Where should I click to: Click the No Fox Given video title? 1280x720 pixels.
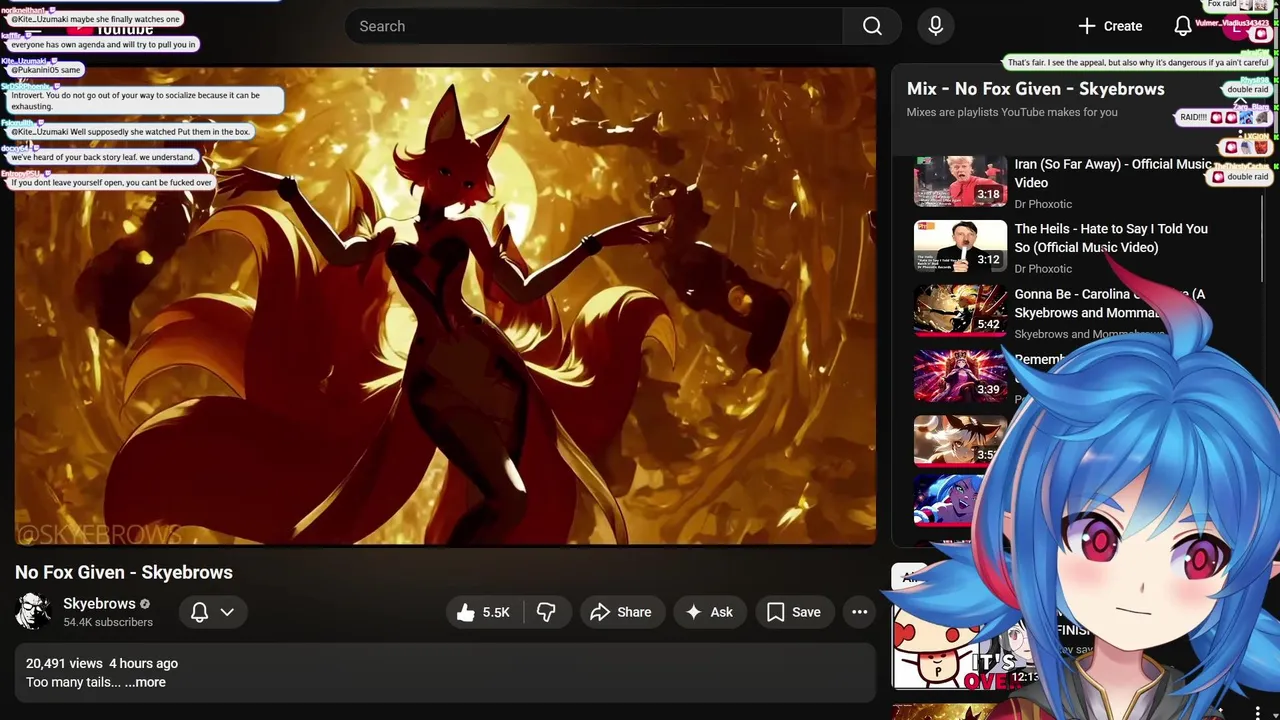pos(124,572)
